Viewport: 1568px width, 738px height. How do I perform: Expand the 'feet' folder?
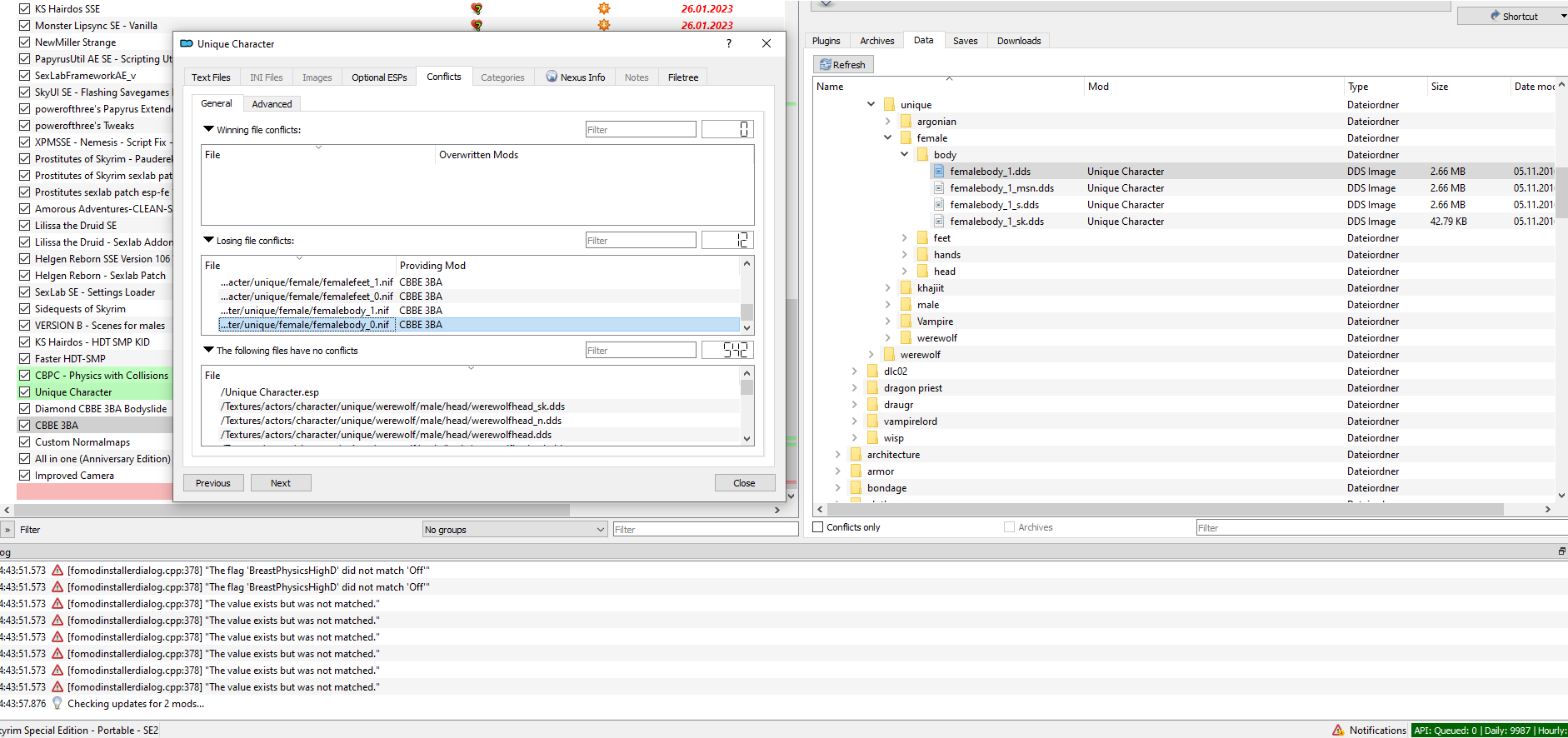pyautogui.click(x=905, y=238)
